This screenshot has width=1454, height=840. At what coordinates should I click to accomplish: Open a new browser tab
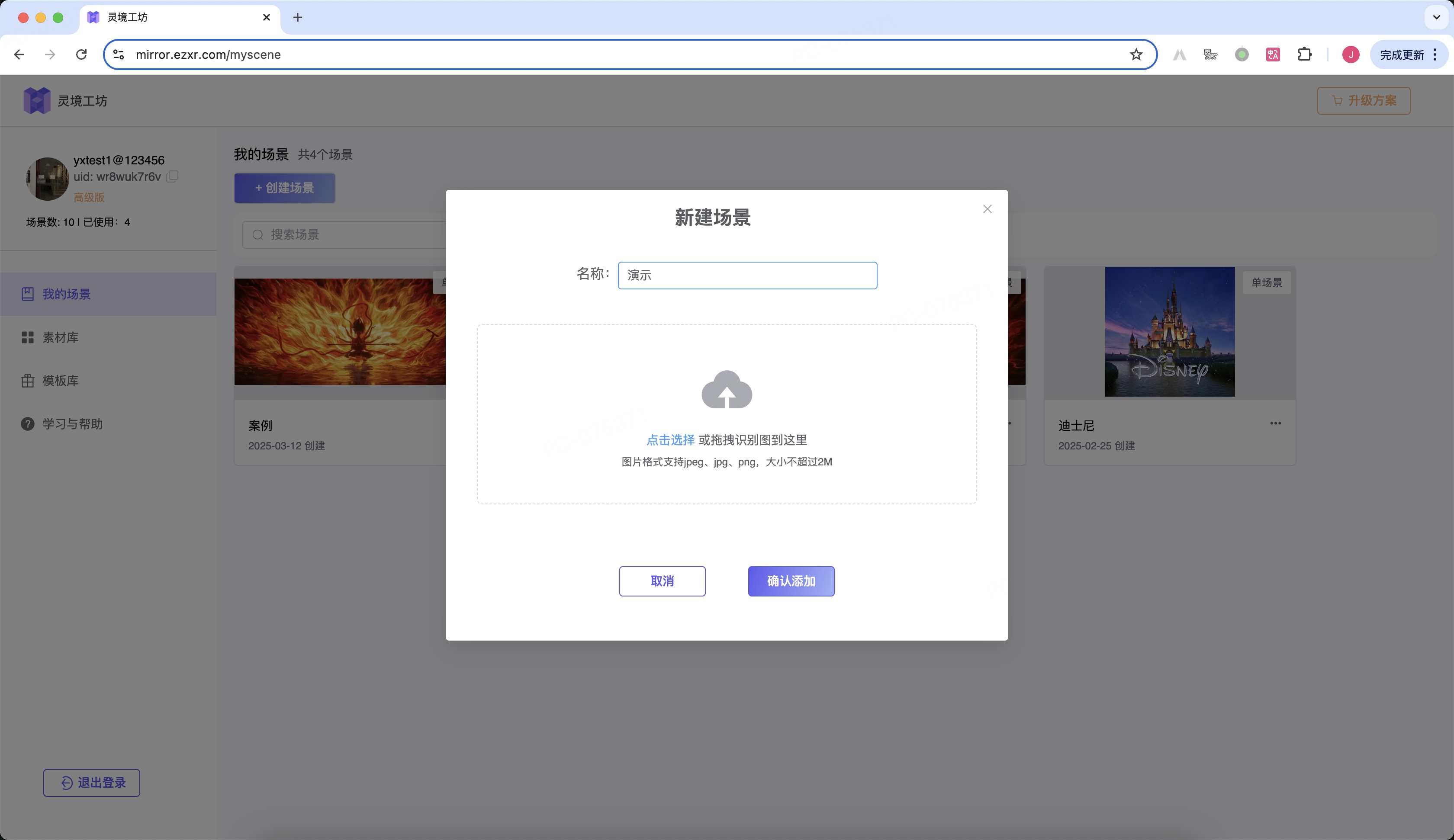pos(298,17)
